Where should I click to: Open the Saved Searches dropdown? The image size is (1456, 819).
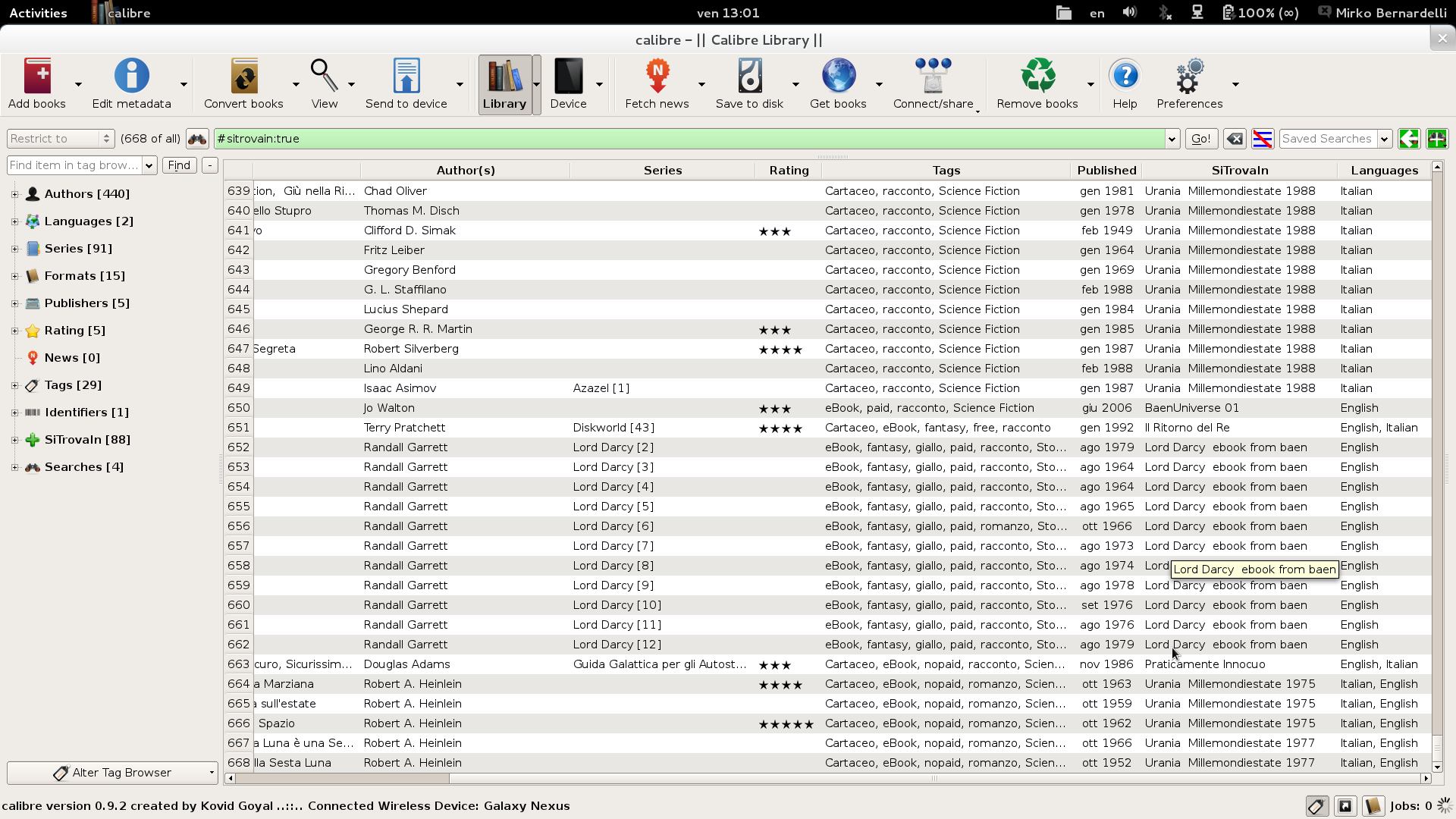(1384, 139)
